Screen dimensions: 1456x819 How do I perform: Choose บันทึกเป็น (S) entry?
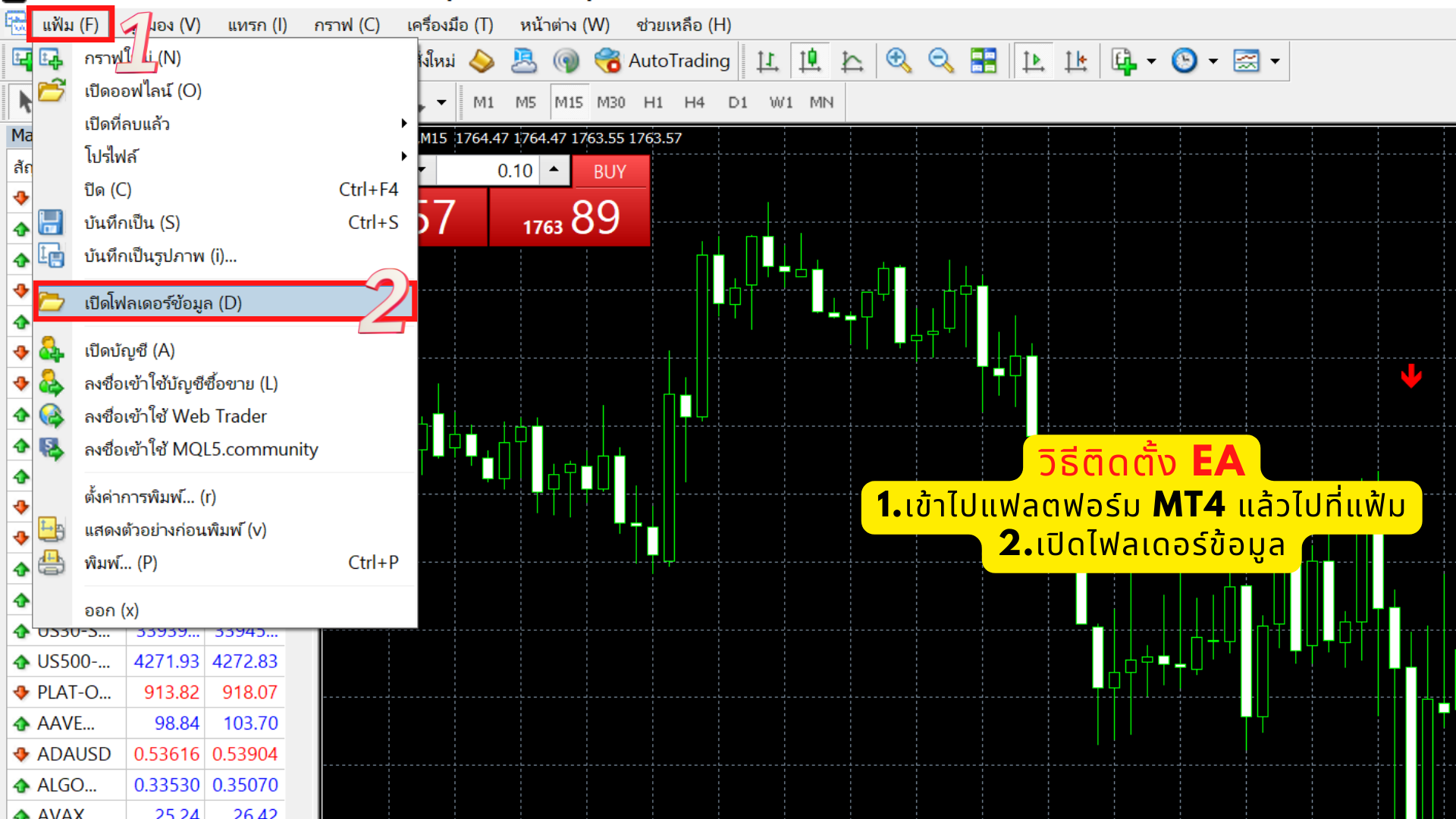225,222
